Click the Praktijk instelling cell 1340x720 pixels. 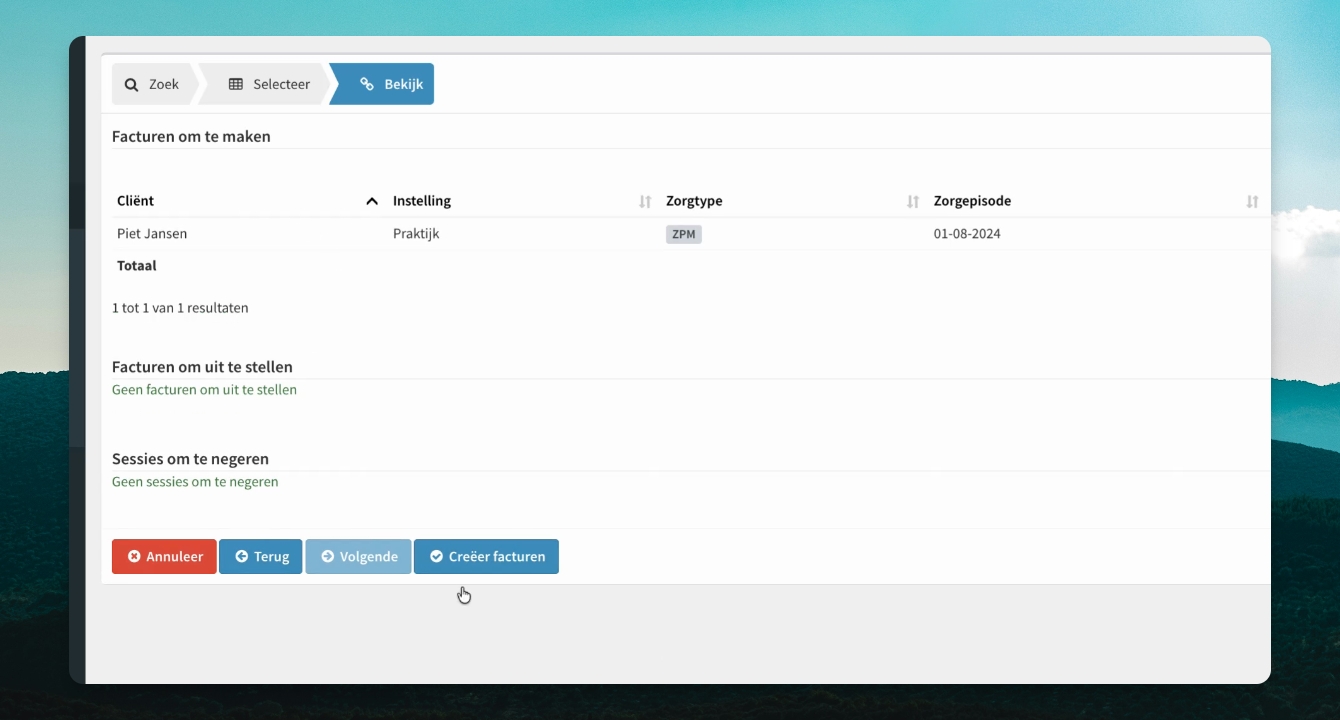[x=416, y=234]
